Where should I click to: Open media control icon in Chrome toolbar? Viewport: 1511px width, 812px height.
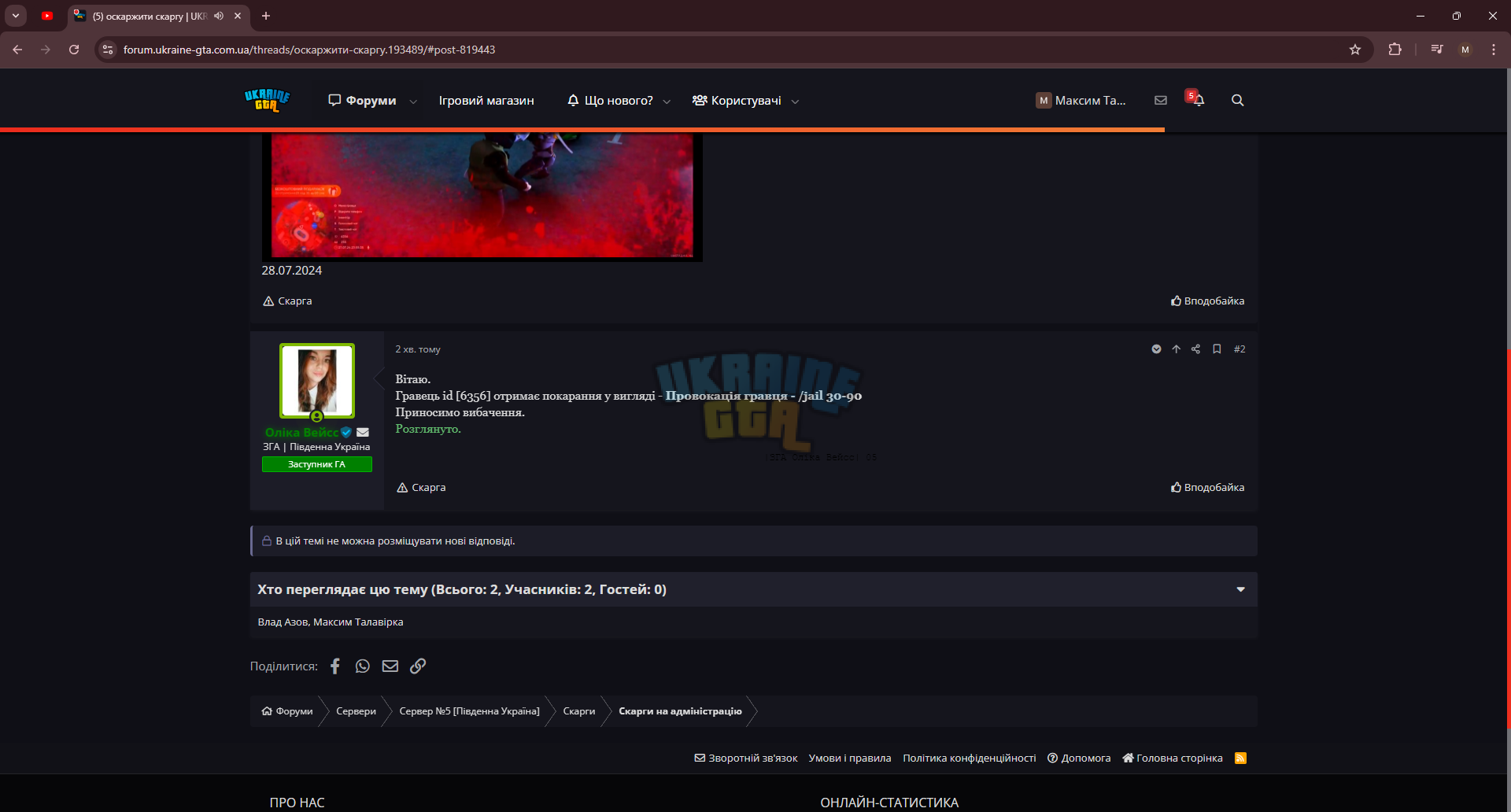pyautogui.click(x=1437, y=50)
